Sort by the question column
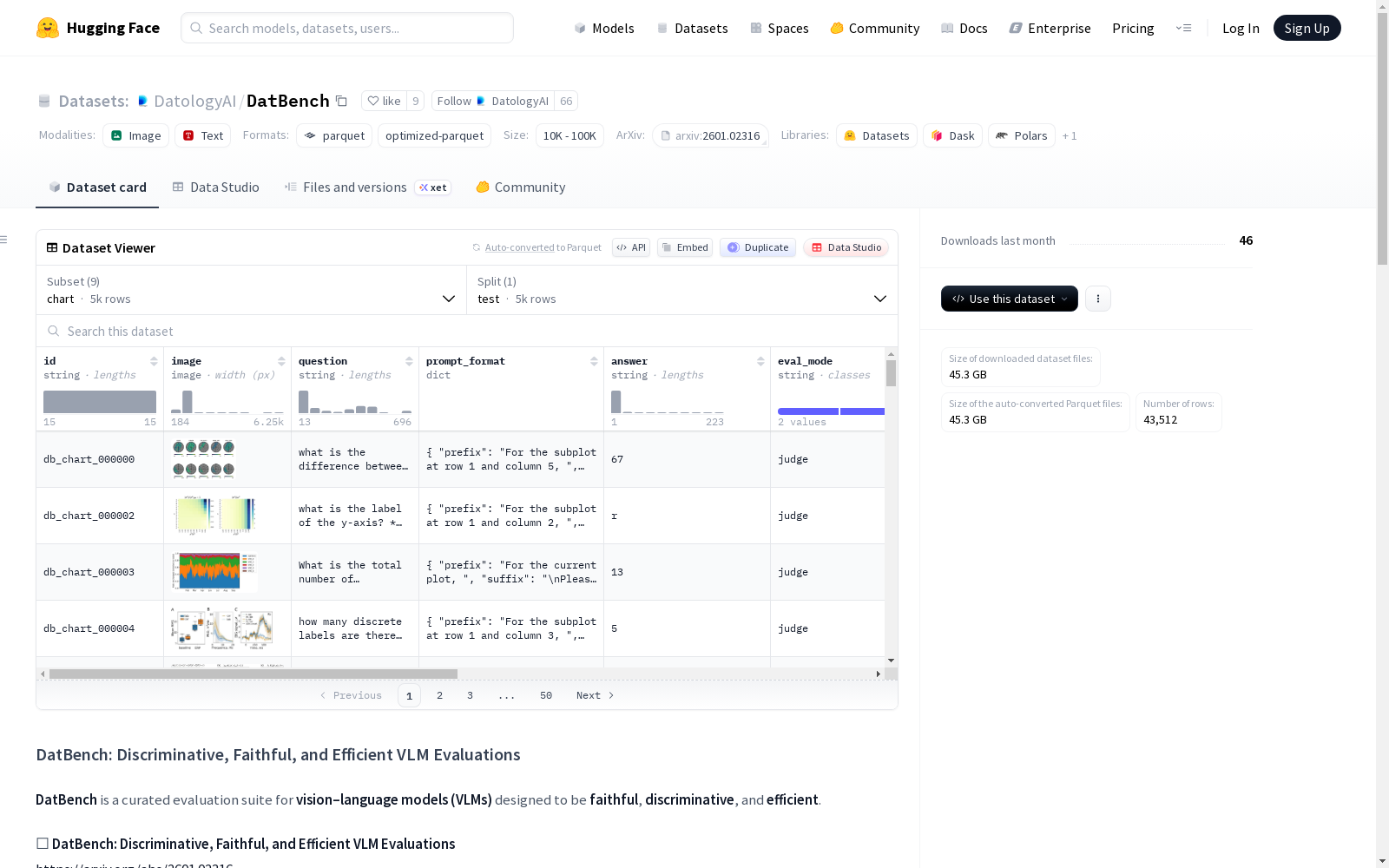Screen dimensions: 1389x868 click(409, 361)
